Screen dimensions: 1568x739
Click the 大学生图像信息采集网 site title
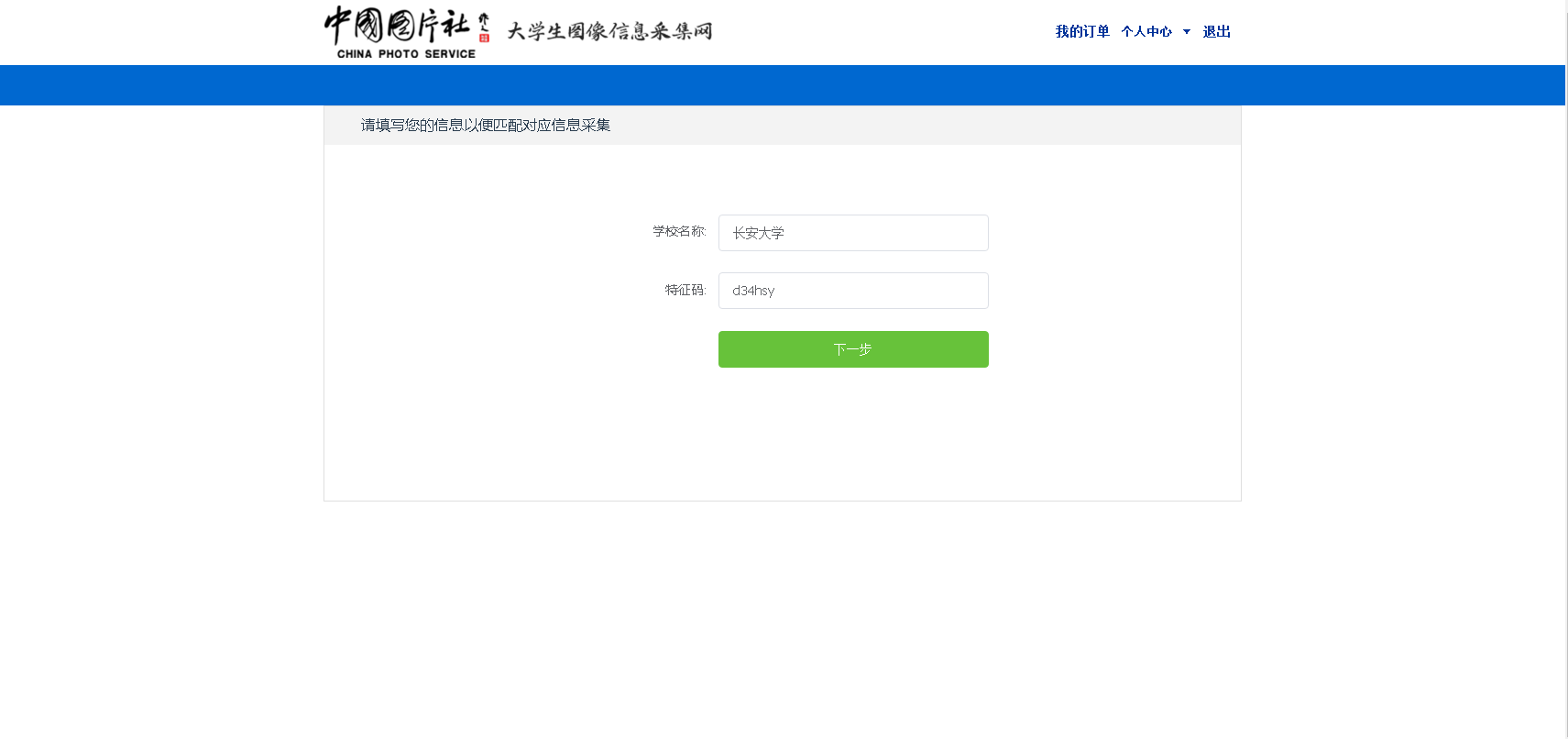pyautogui.click(x=609, y=31)
